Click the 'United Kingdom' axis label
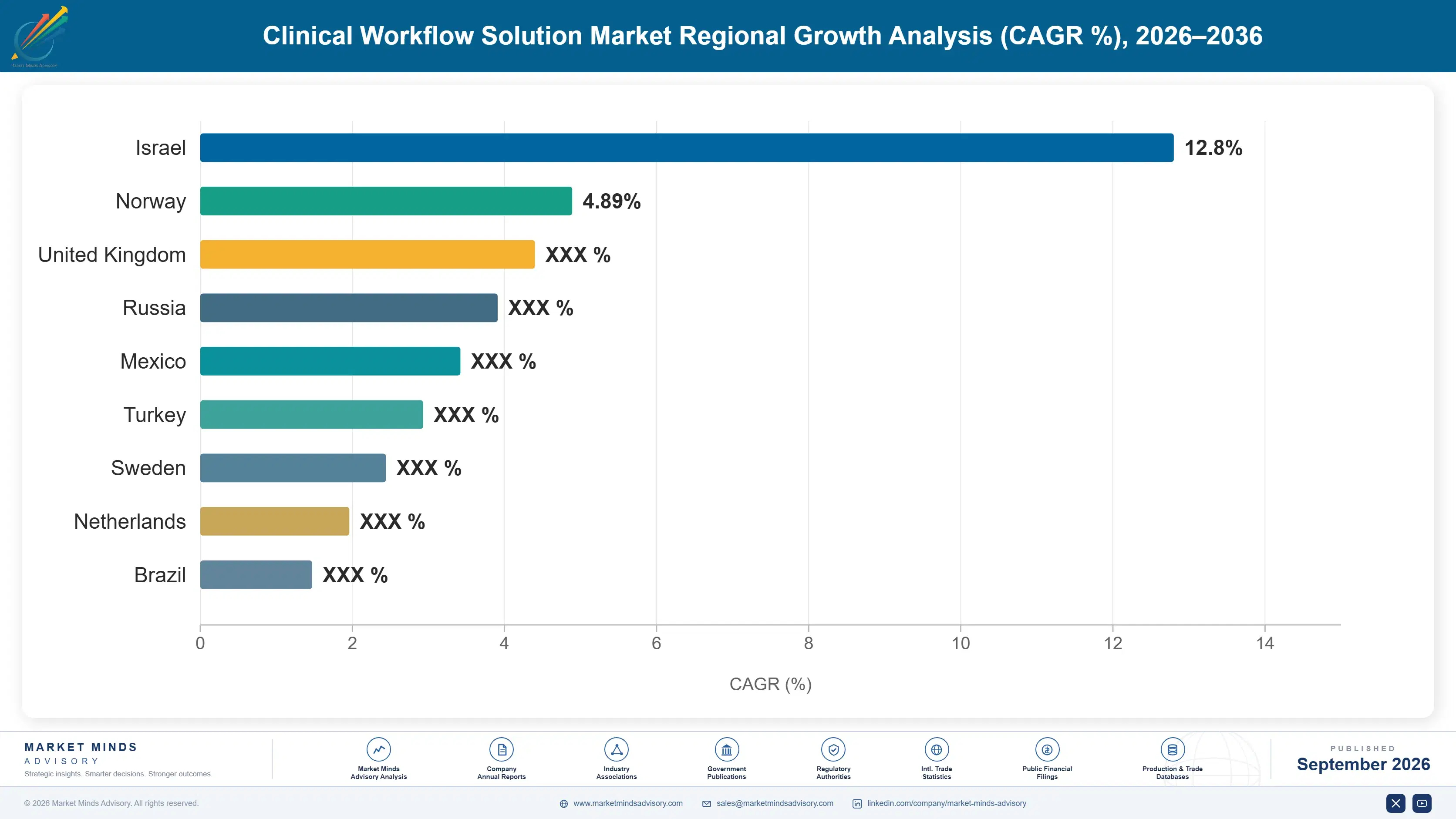The image size is (1456, 819). coord(112,255)
